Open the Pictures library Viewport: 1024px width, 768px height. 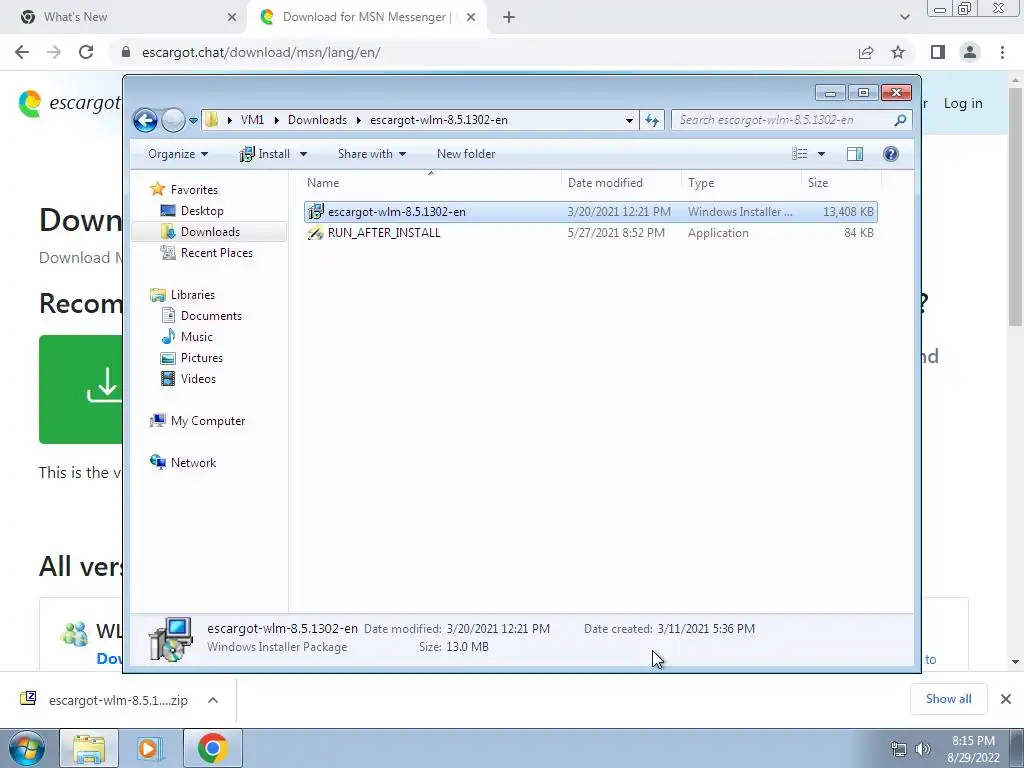202,358
